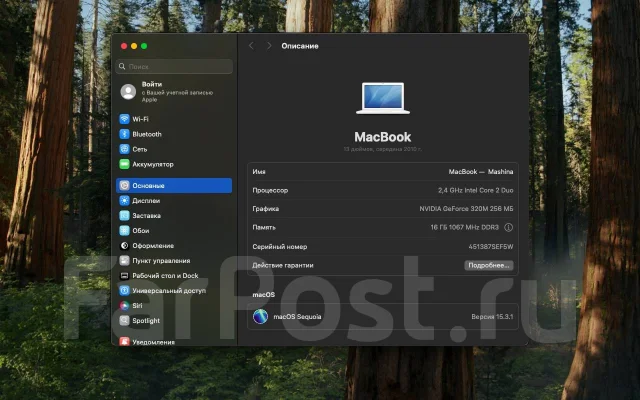Screen dimensions: 640x400
Task: Click the Универсальный доступ icon
Action: pos(124,291)
